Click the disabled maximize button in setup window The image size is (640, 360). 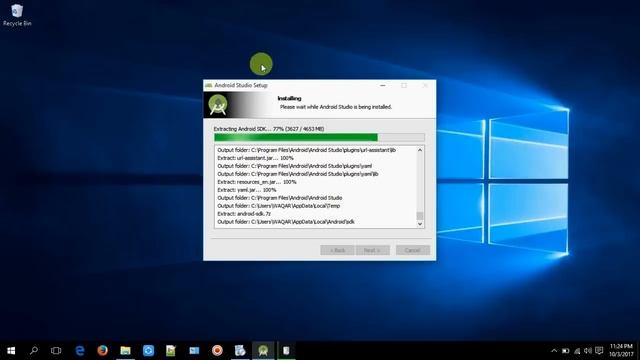pyautogui.click(x=404, y=85)
